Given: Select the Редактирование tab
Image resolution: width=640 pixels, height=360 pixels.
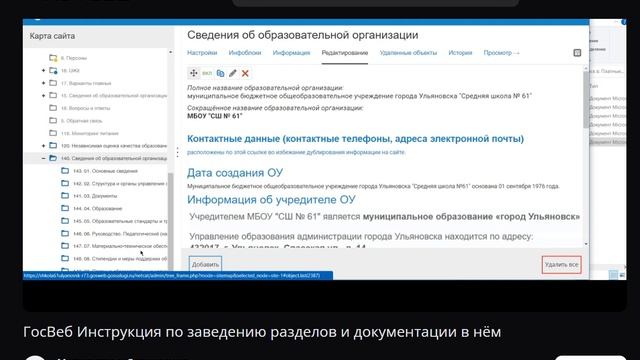Looking at the screenshot, I should click(345, 53).
